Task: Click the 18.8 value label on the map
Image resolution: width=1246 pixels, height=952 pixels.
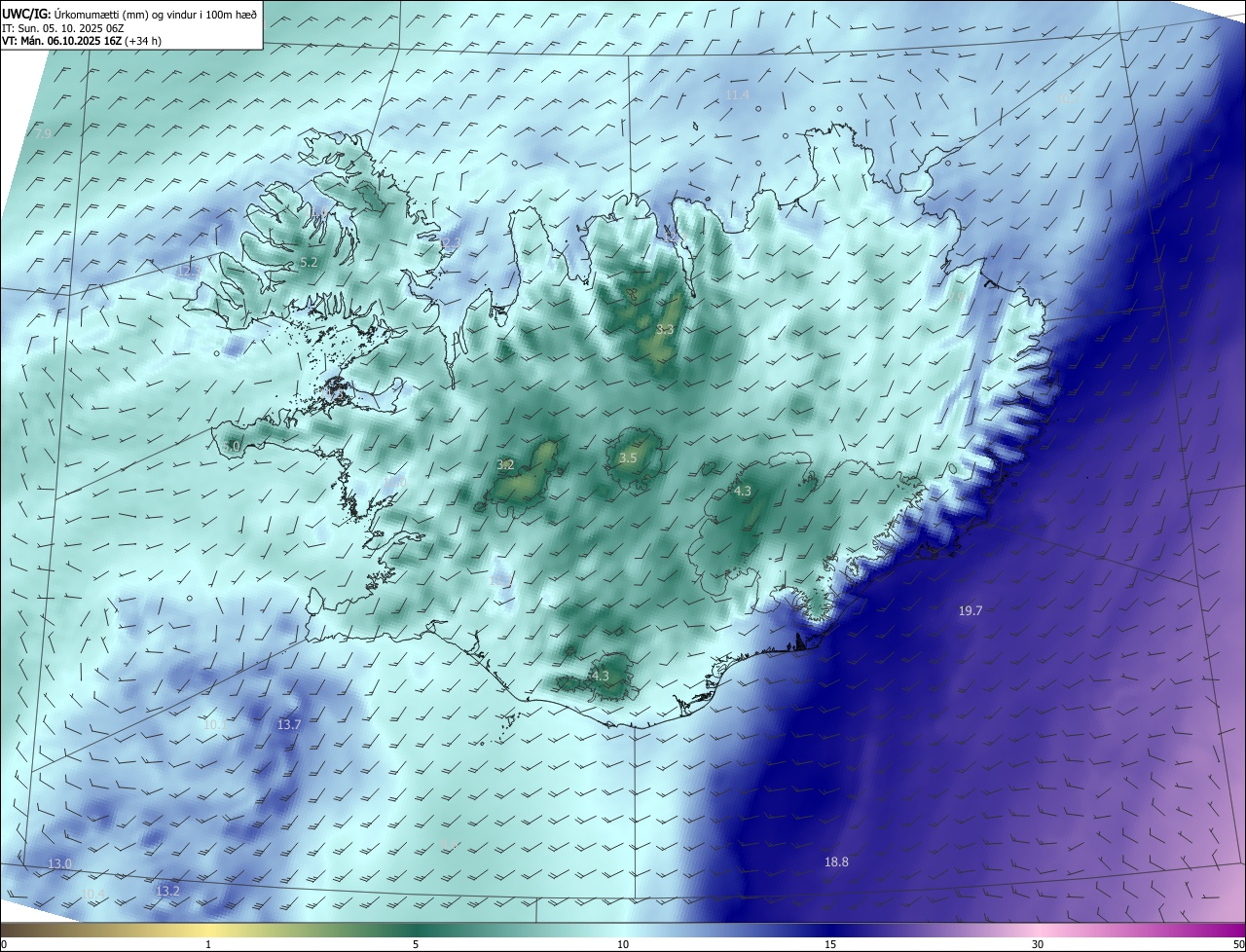Action: point(836,862)
